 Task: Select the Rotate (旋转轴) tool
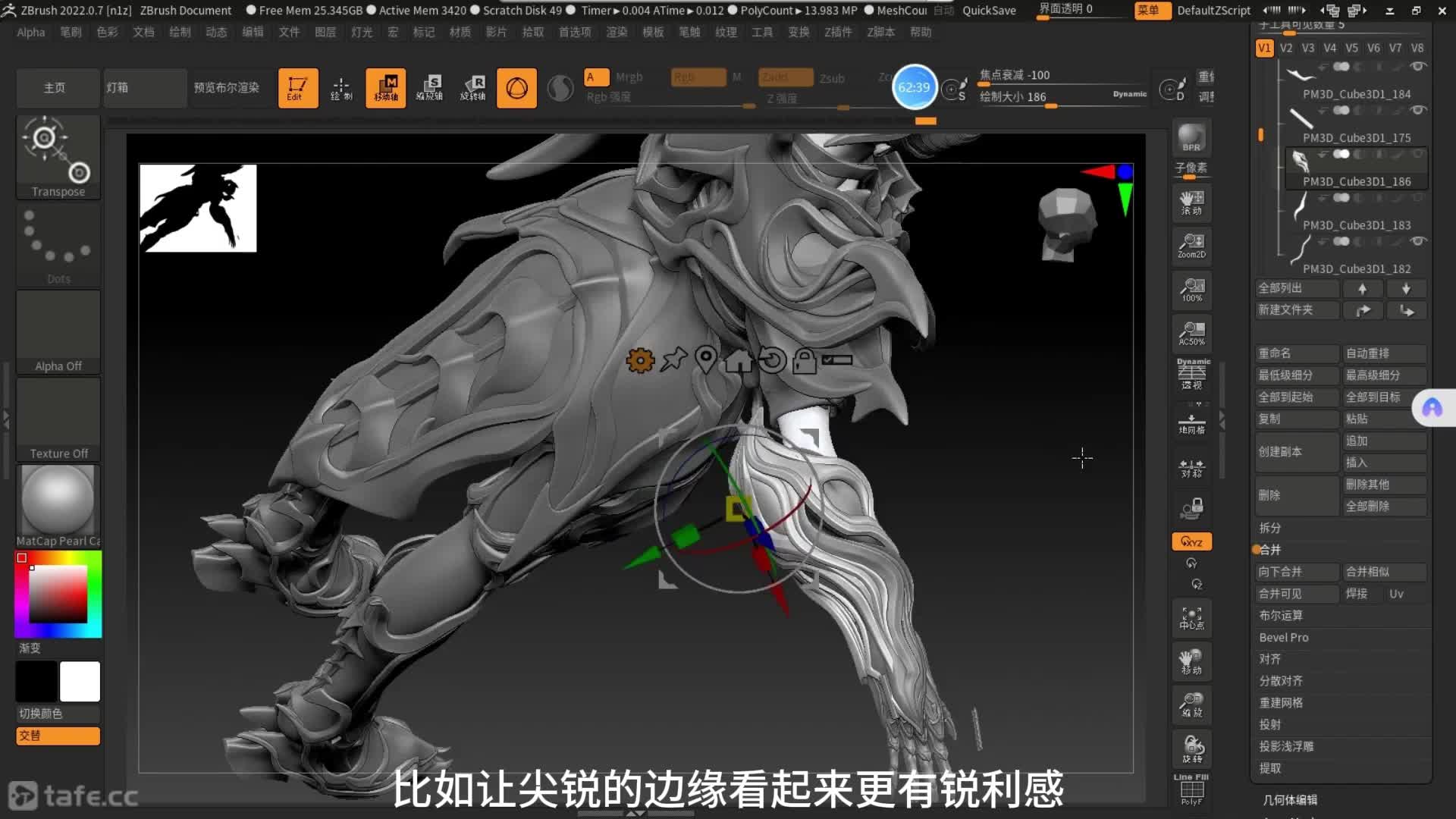pyautogui.click(x=473, y=88)
